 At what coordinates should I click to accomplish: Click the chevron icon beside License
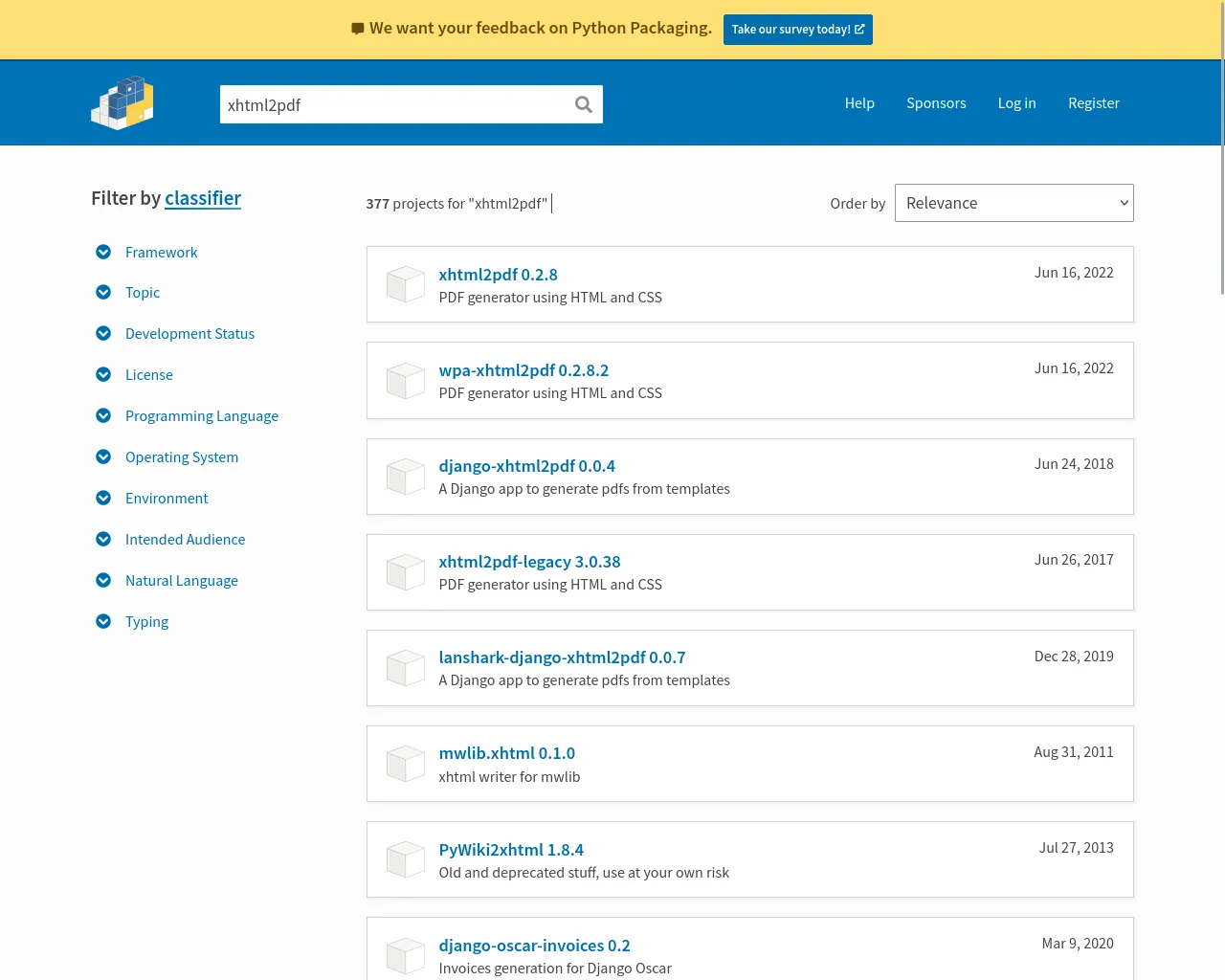coord(103,374)
